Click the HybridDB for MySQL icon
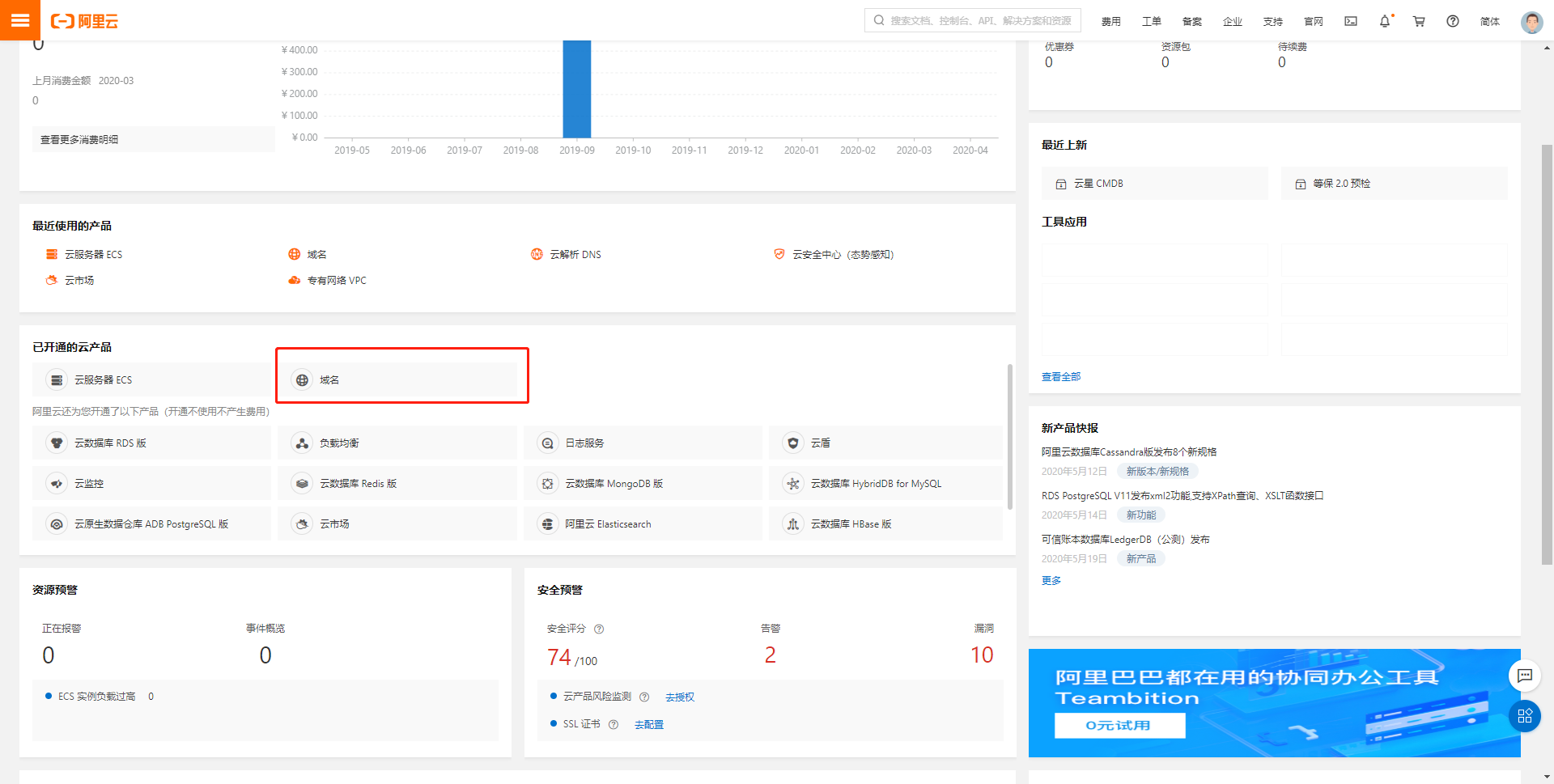This screenshot has height=784, width=1554. pos(793,483)
